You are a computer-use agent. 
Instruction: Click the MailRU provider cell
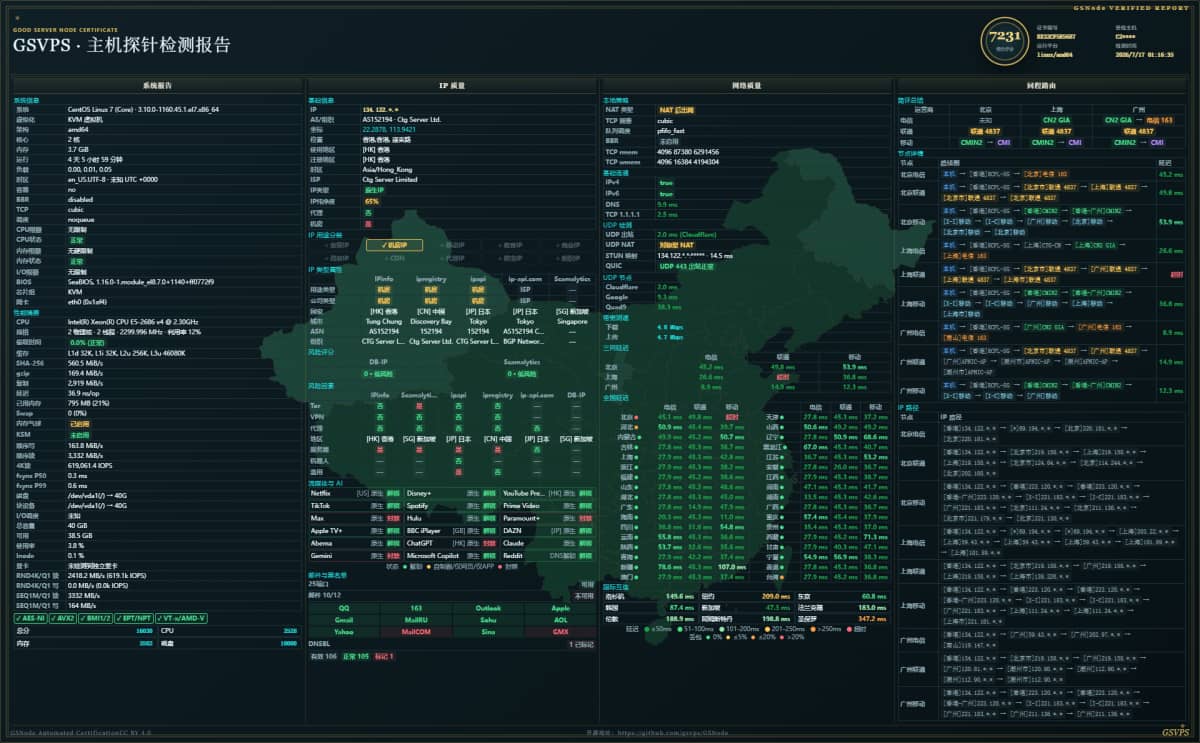(x=416, y=620)
